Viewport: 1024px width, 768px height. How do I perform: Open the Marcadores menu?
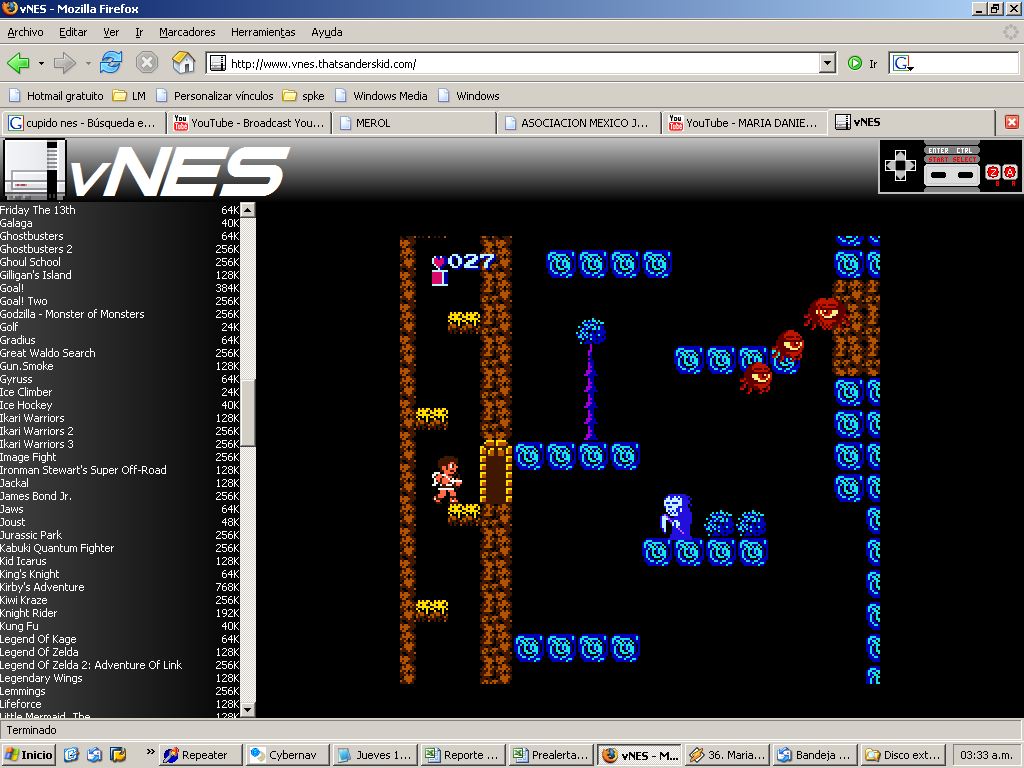tap(187, 32)
